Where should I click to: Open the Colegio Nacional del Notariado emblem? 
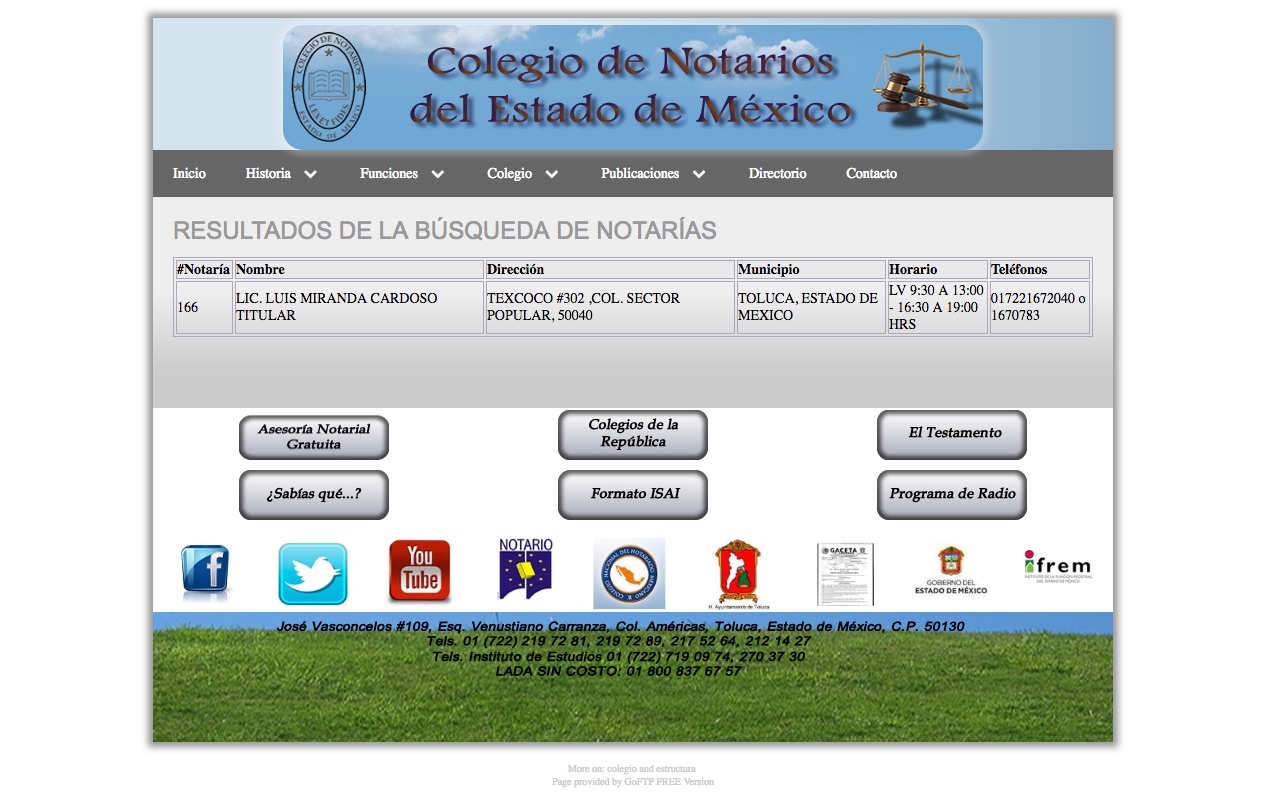[629, 573]
